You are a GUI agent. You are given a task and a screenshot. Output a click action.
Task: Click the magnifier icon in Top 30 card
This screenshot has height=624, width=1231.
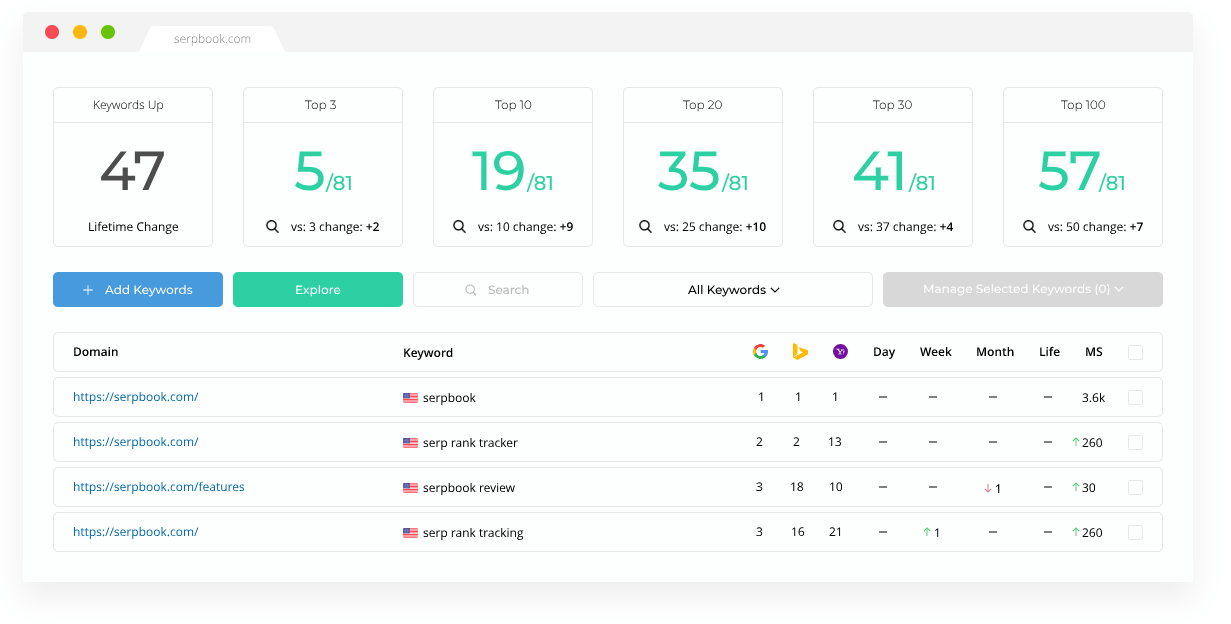(839, 227)
